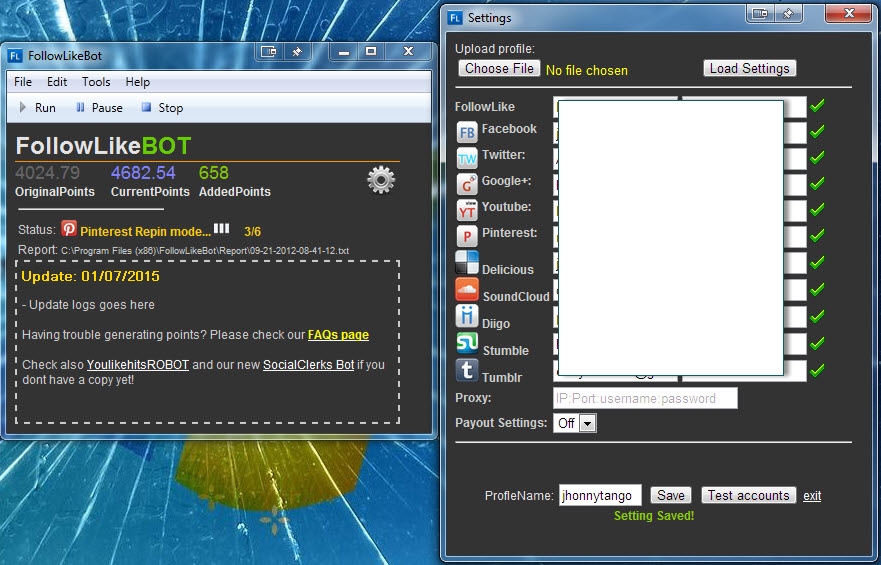Click pin icon in FollowLikeBot title bar
This screenshot has width=881, height=565.
coord(297,52)
